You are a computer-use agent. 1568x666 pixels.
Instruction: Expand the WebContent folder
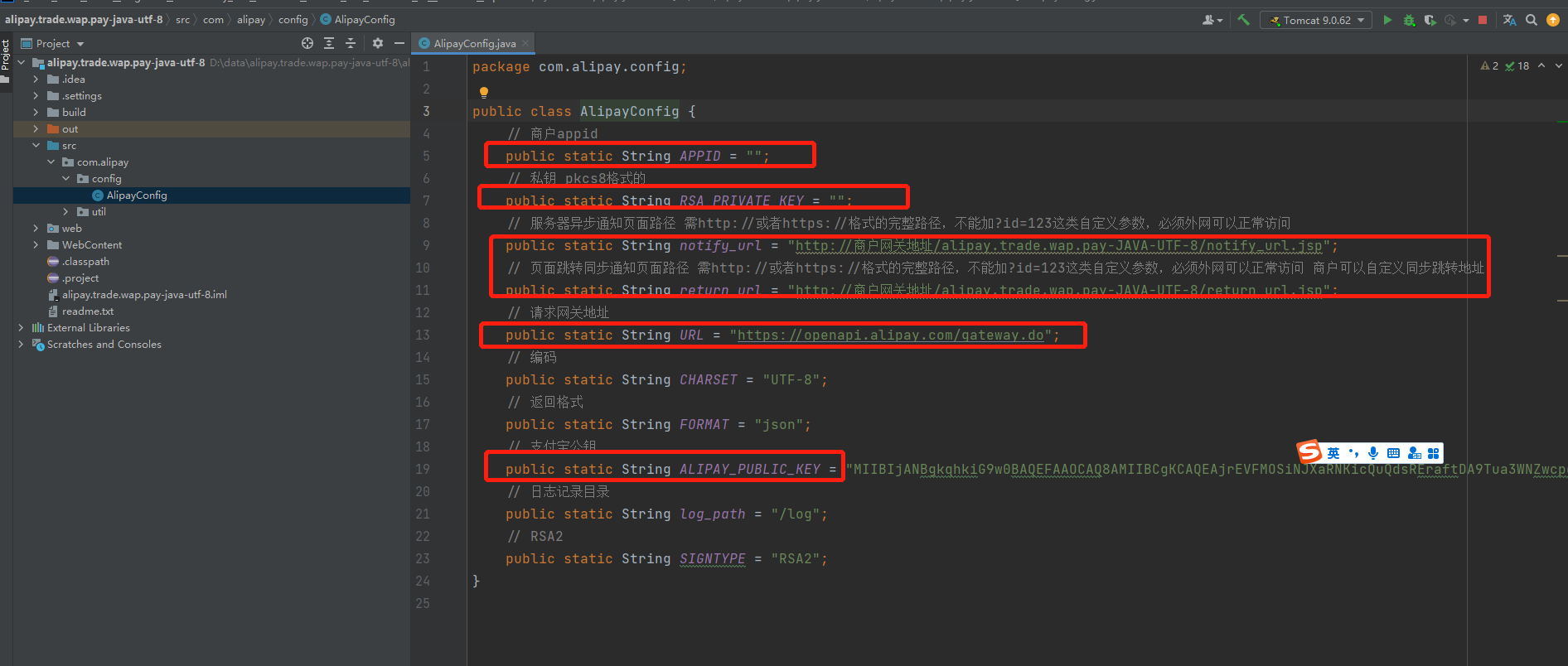pyautogui.click(x=36, y=245)
